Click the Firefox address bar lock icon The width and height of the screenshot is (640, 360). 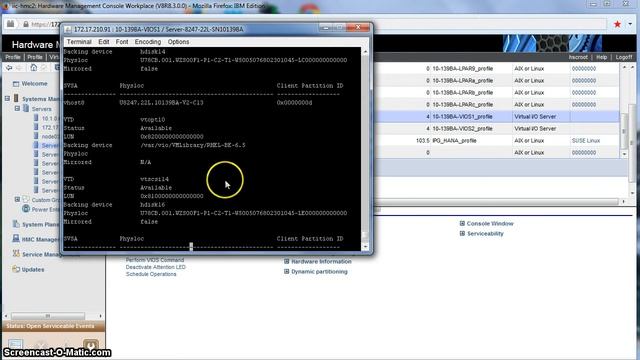coord(26,24)
